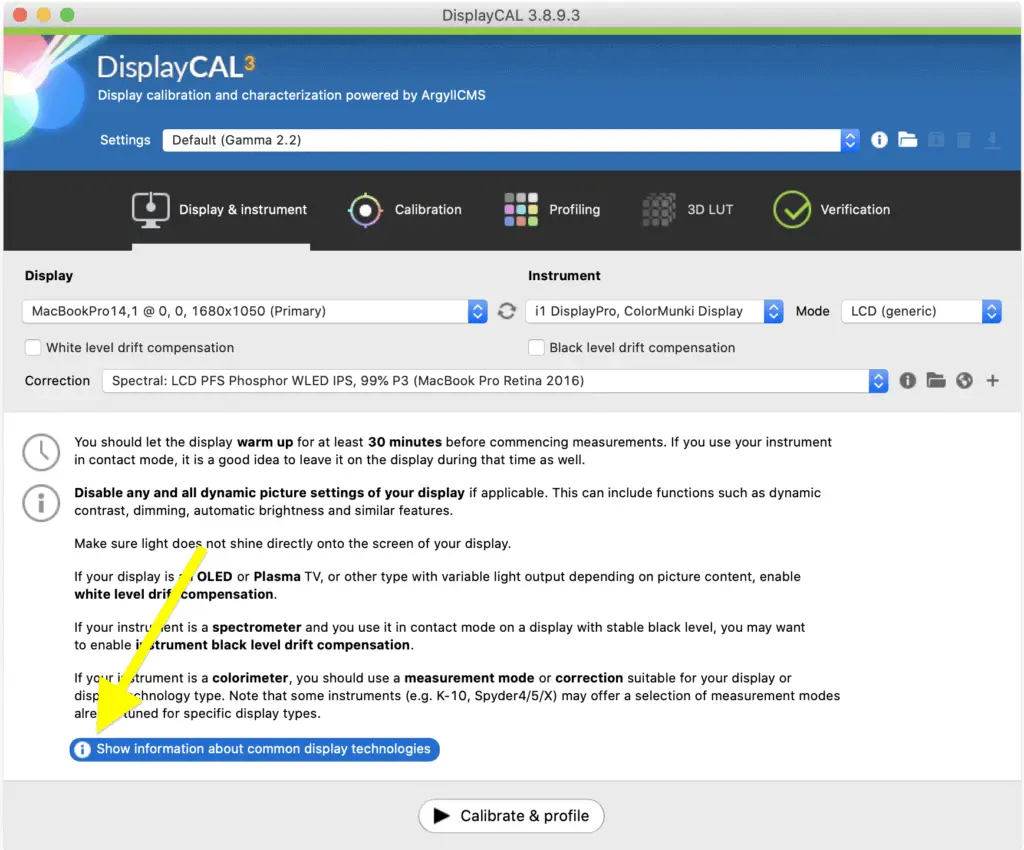Click the warm up clock icon
The image size is (1024, 850).
41,451
